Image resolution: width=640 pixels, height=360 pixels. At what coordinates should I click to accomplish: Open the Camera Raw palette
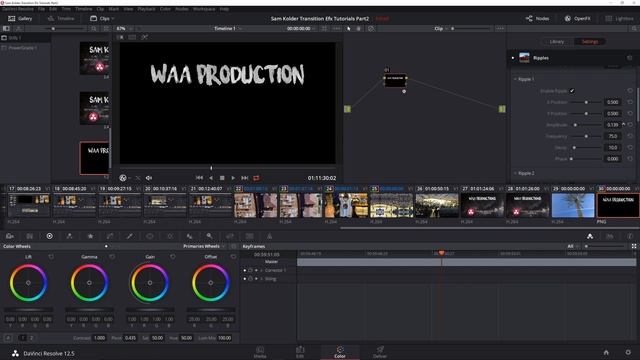10,236
